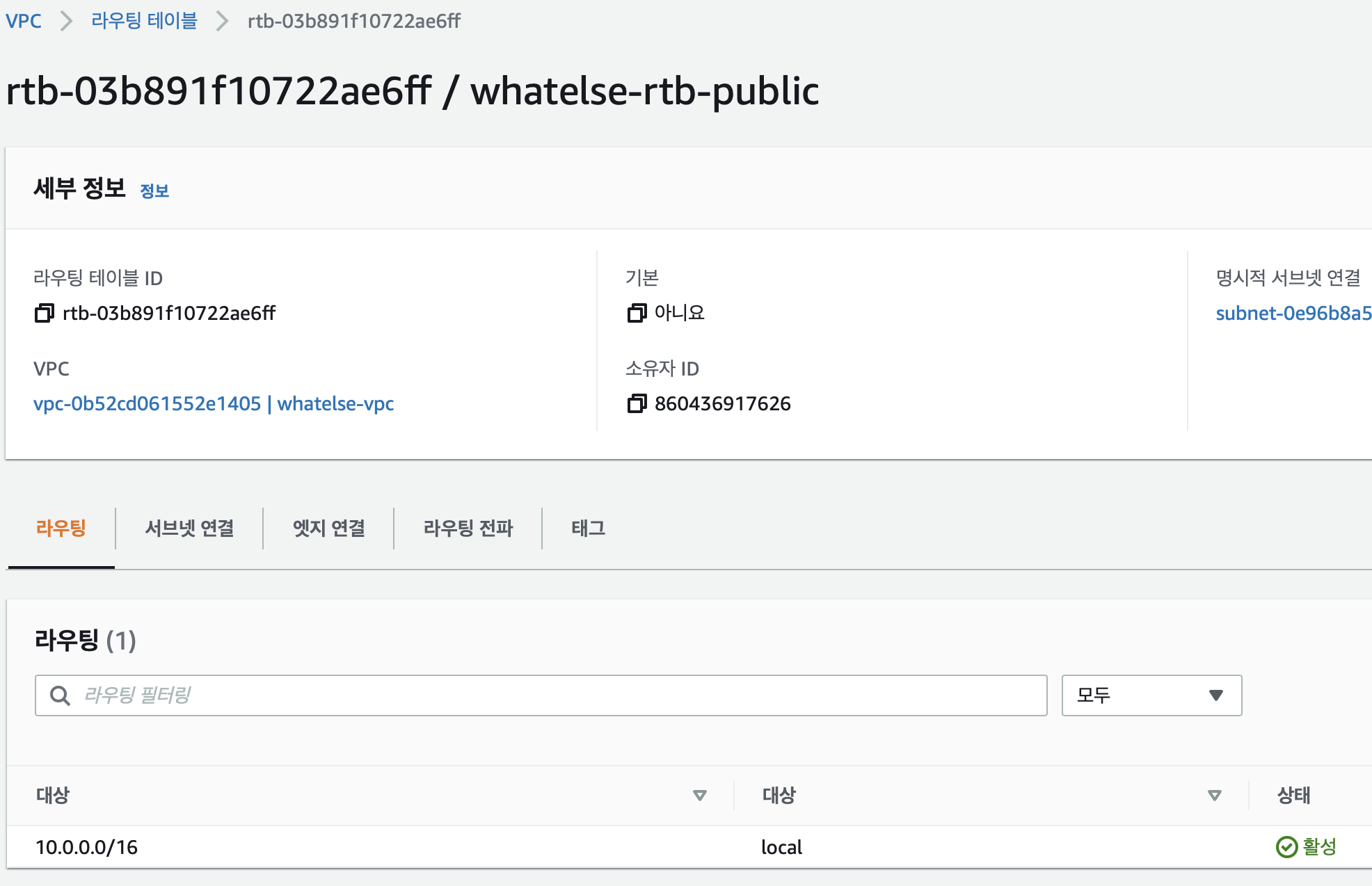Copy the 기본 value 아니요
This screenshot has height=886, width=1372.
637,312
